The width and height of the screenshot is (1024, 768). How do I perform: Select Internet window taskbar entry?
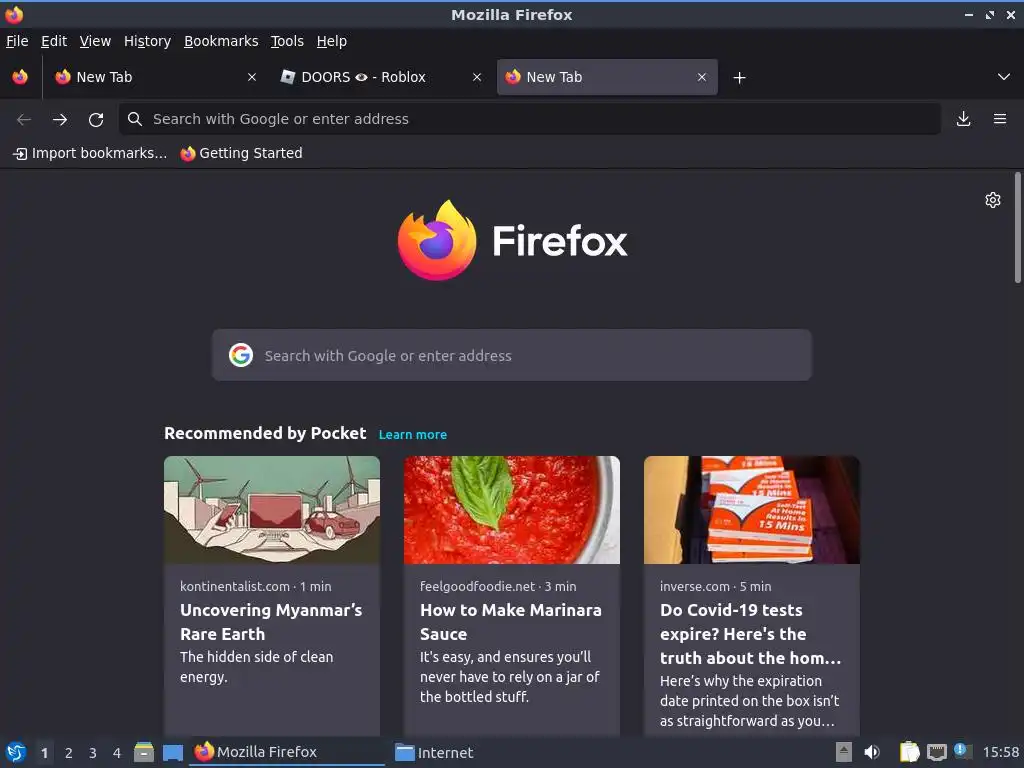tap(434, 753)
